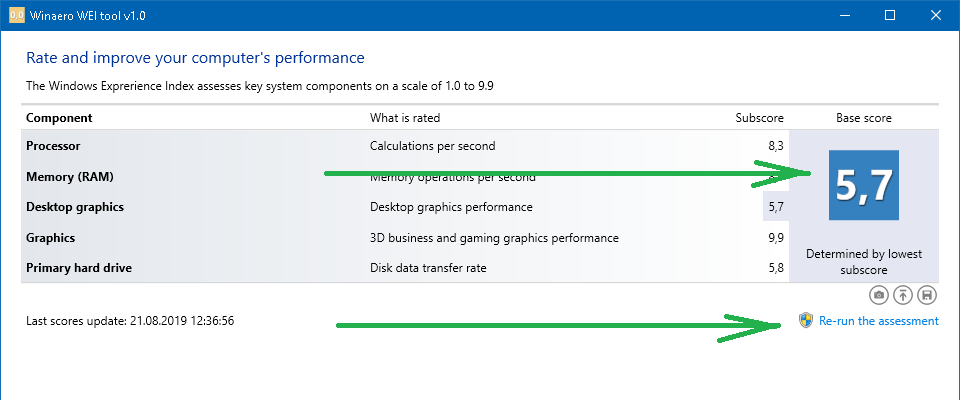
Task: Click the floppy disk save icon
Action: point(927,295)
